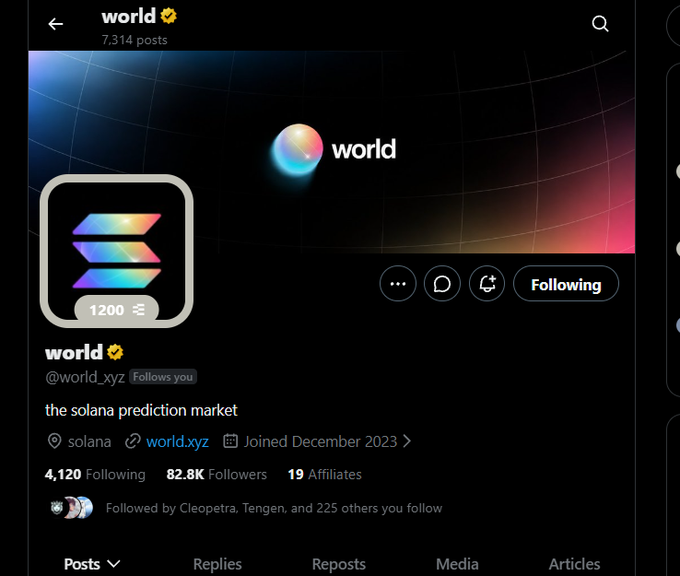Expand the chevron after Joined December 2023
This screenshot has width=680, height=576.
click(407, 442)
